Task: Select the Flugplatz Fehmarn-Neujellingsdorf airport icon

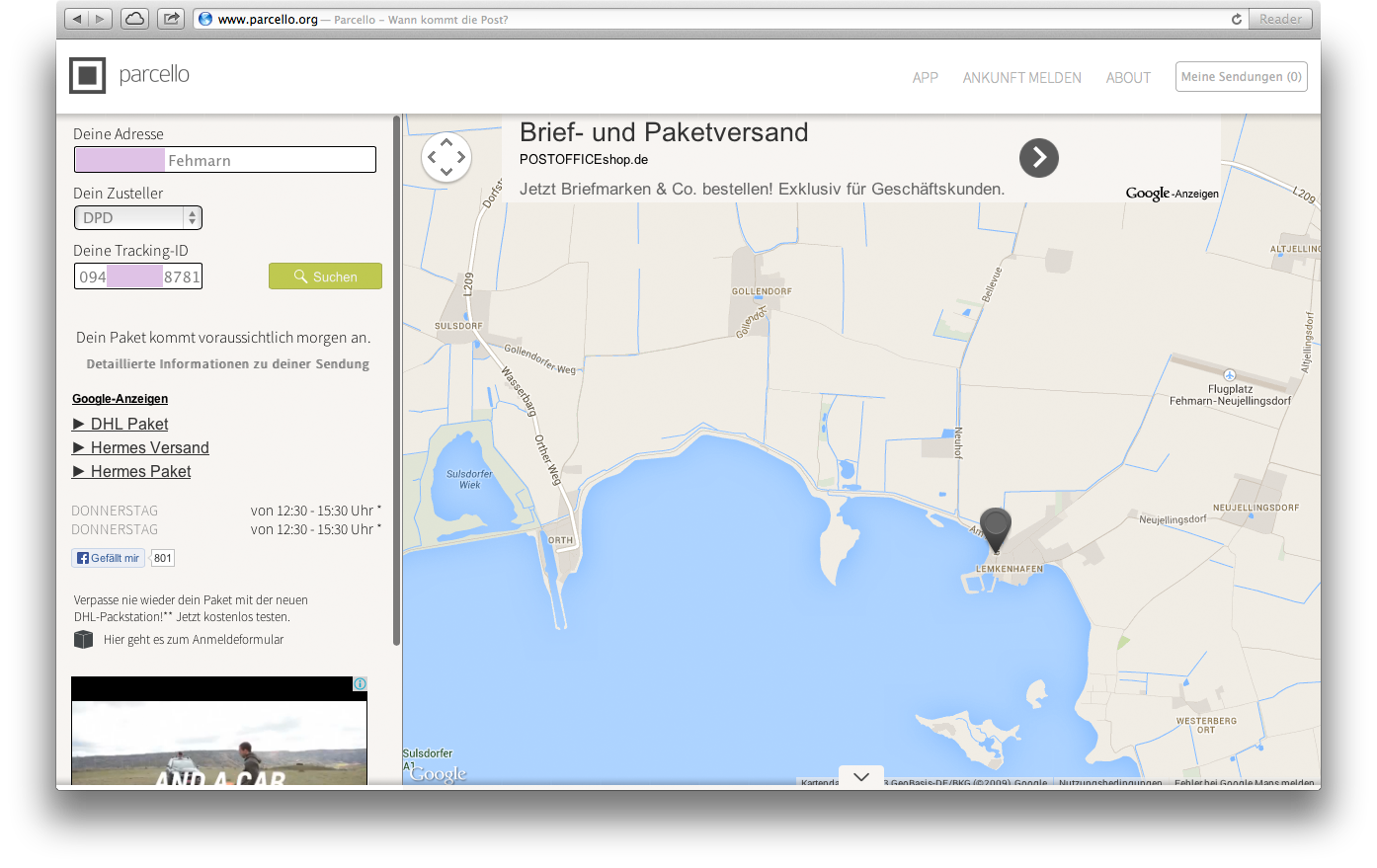Action: point(1230,375)
